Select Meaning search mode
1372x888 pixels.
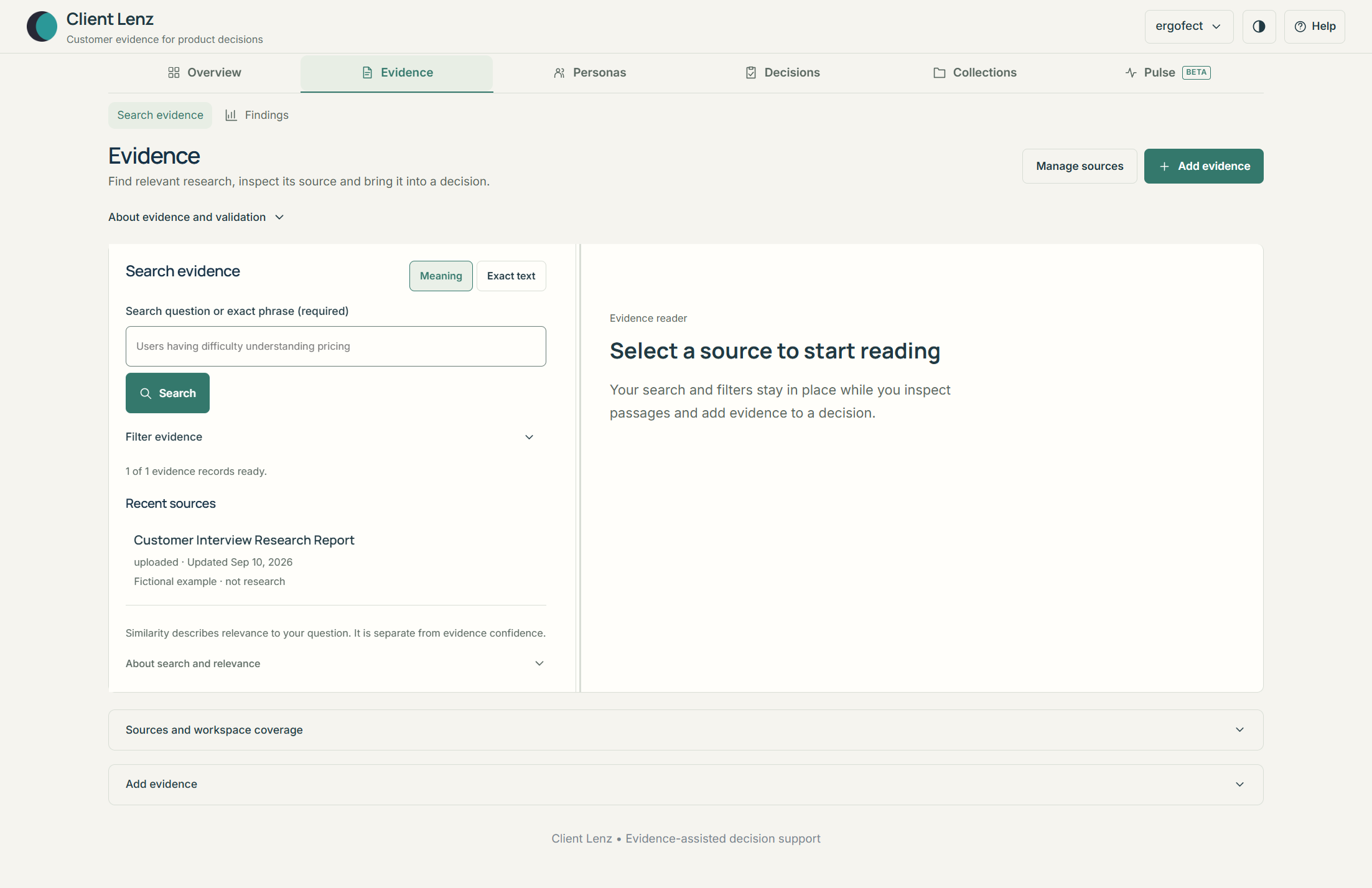pyautogui.click(x=441, y=276)
